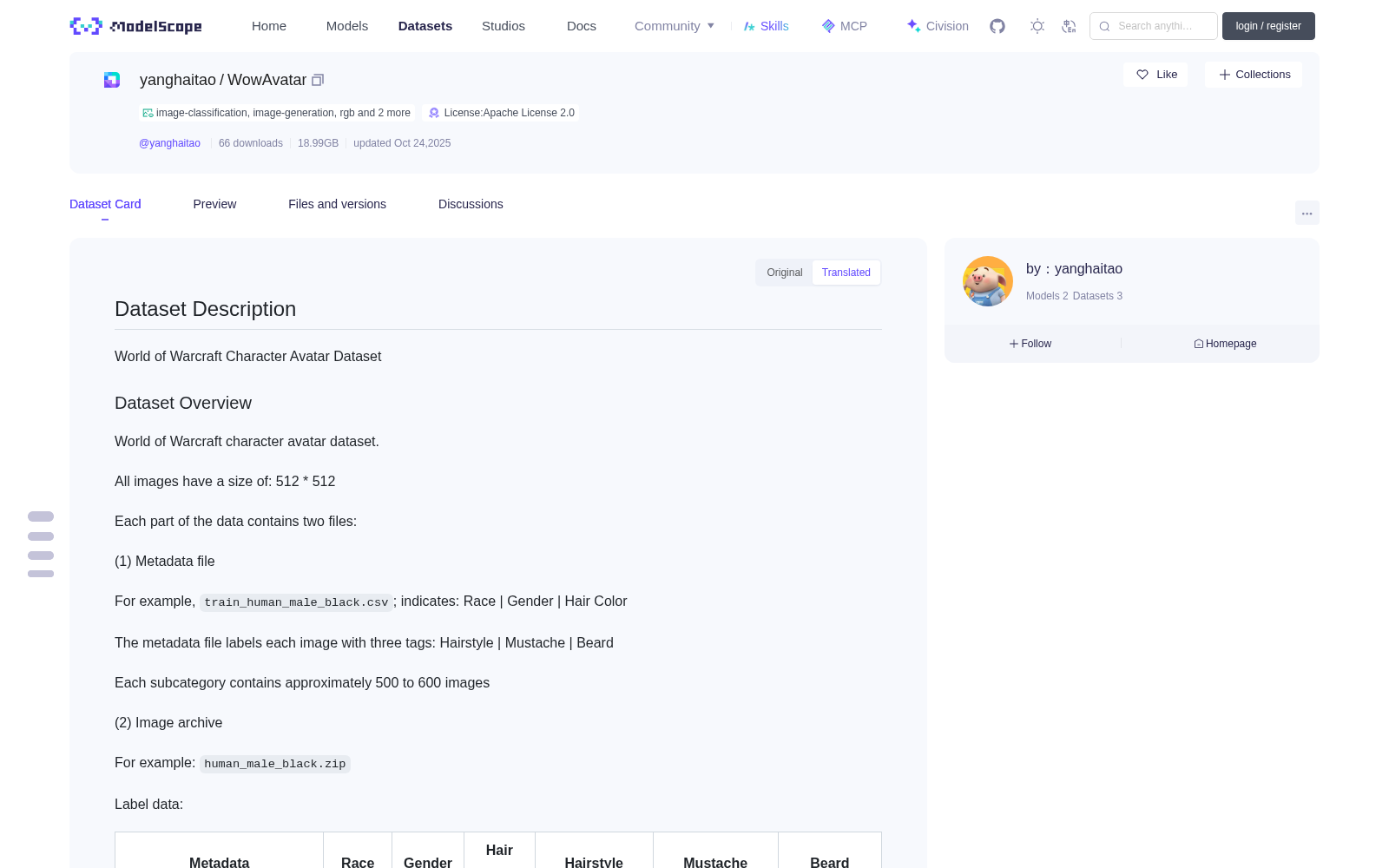Select the Dataset Card tab
The width and height of the screenshot is (1389, 868).
tap(105, 204)
